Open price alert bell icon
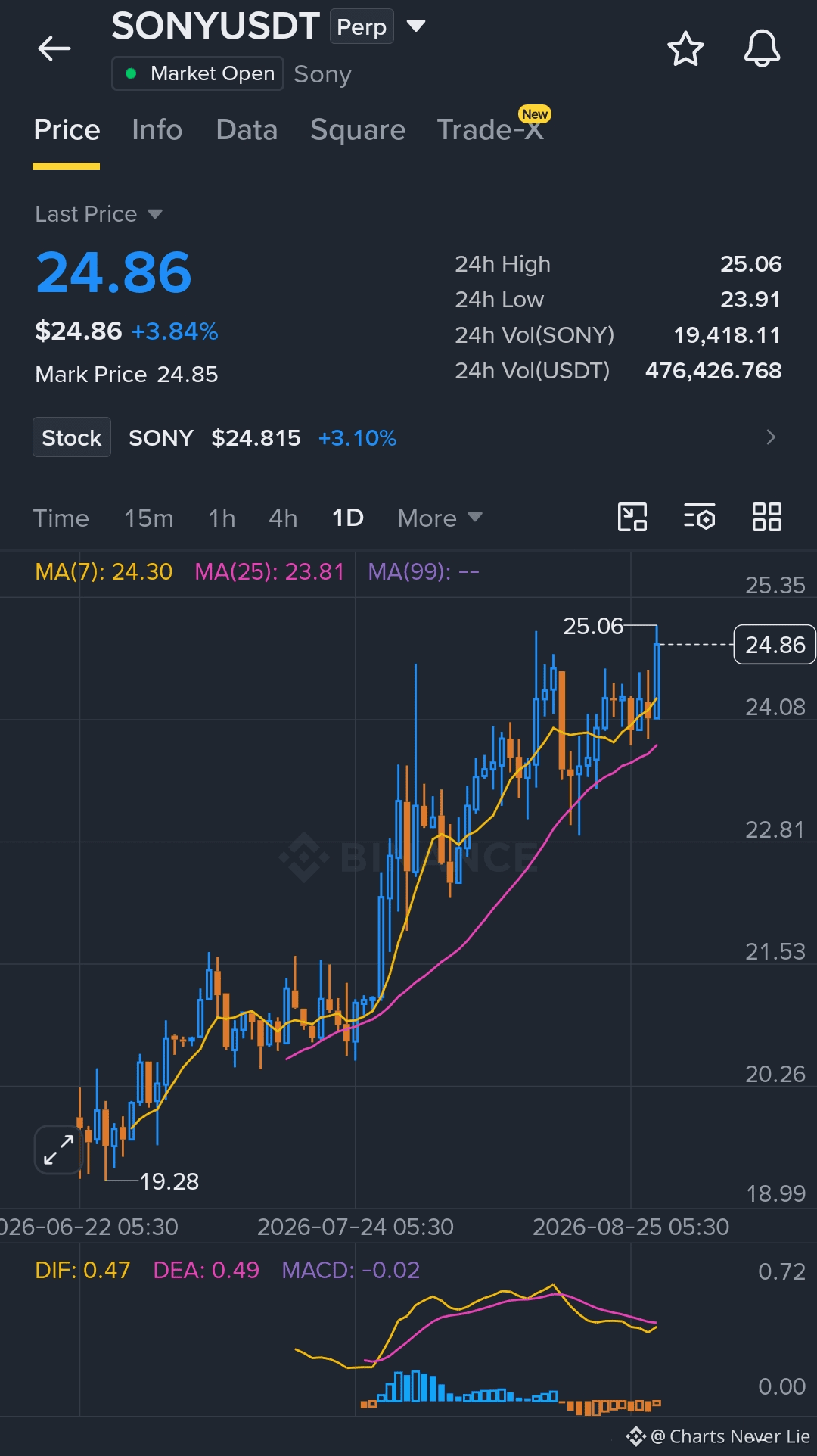The image size is (817, 1456). [x=762, y=49]
